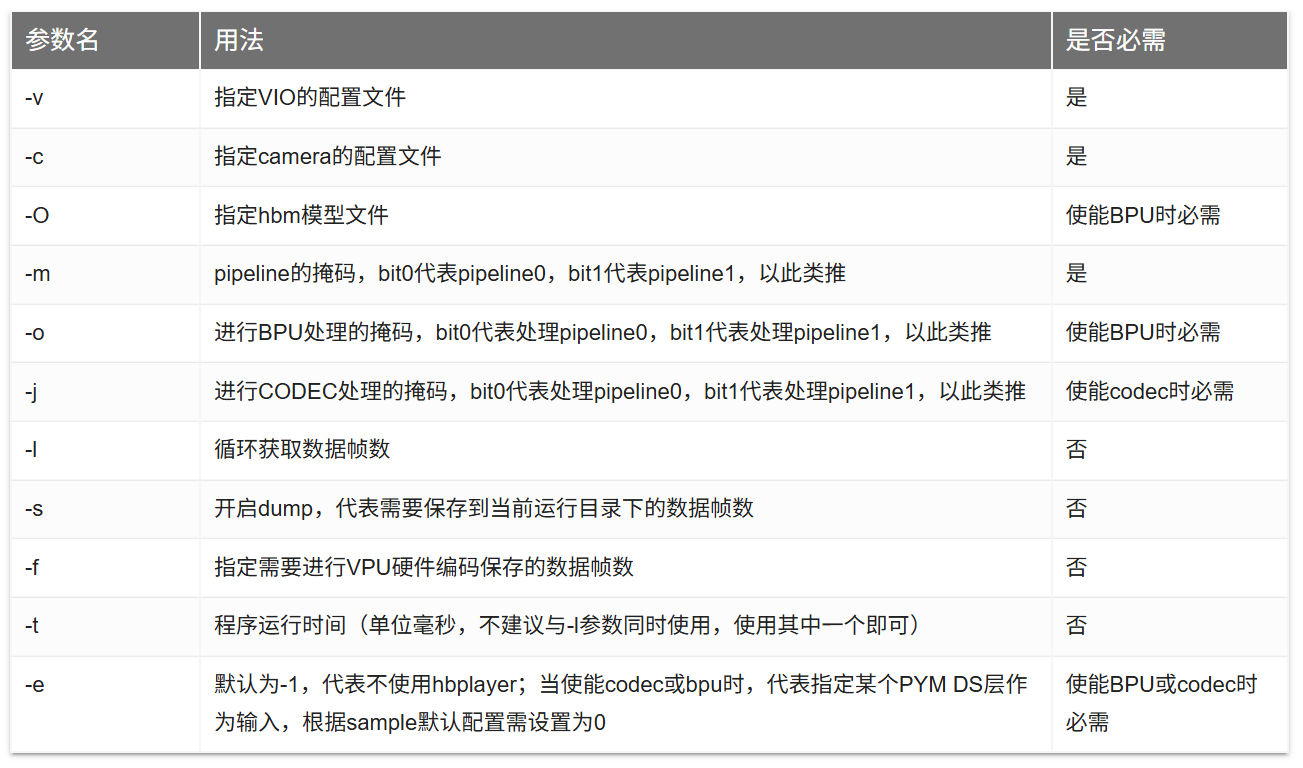This screenshot has height=768, width=1303.
Task: Select the '-e' parameter cell
Action: (105, 704)
